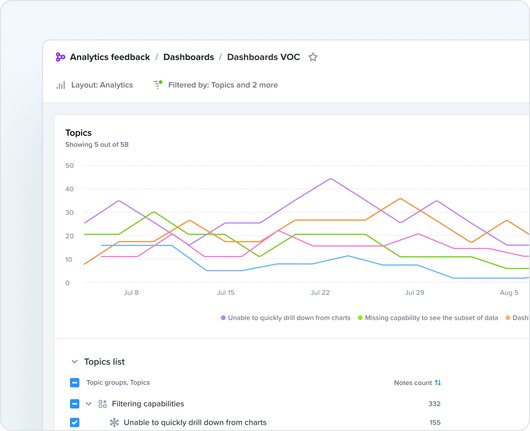Open the Analytics feedback breadcrumb
This screenshot has width=530, height=431.
[x=110, y=57]
